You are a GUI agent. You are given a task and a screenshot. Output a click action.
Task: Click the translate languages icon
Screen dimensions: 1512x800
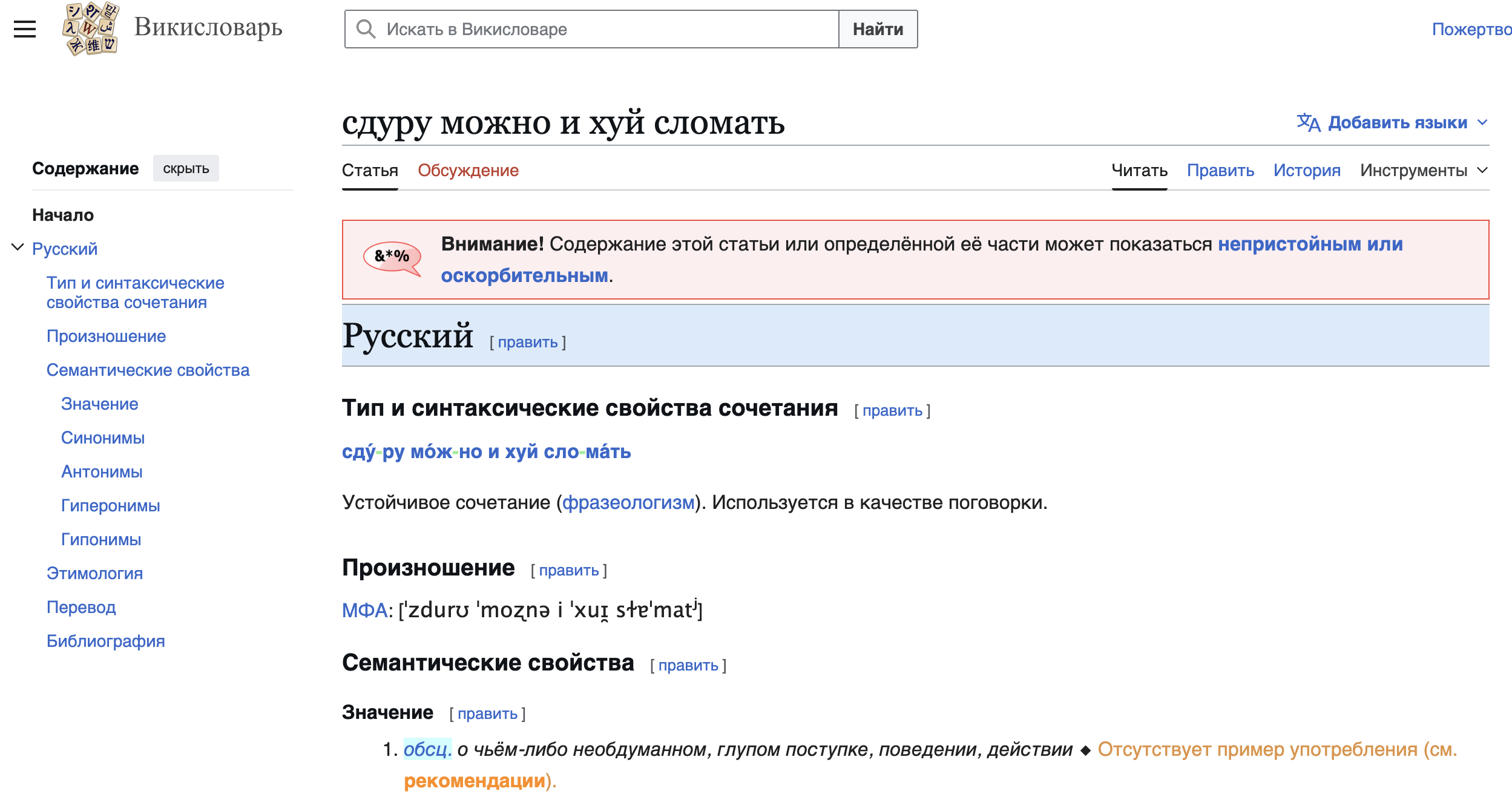[x=1308, y=123]
